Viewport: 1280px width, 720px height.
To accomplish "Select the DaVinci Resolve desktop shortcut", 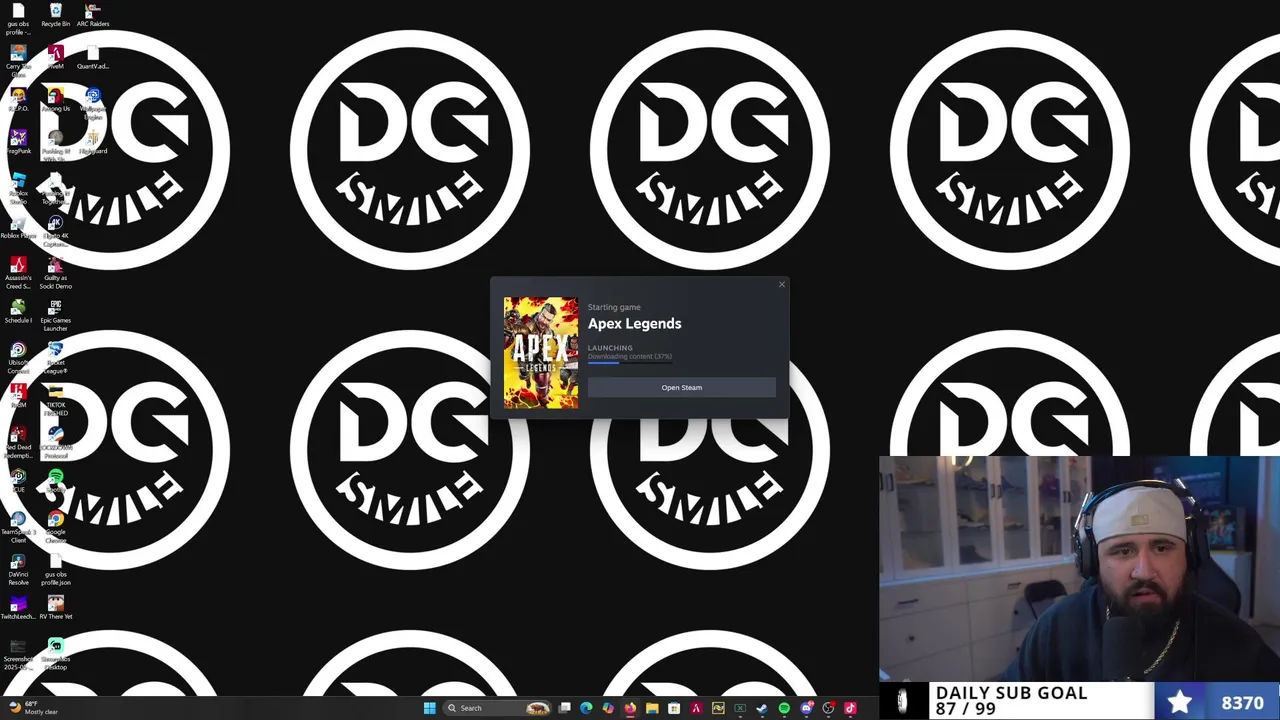I will click(18, 568).
